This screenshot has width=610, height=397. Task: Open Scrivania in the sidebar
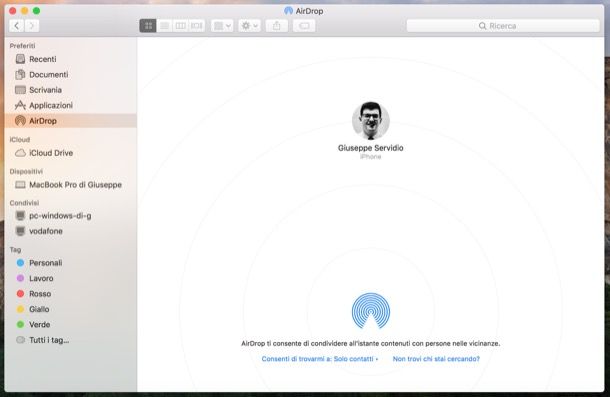(71, 90)
